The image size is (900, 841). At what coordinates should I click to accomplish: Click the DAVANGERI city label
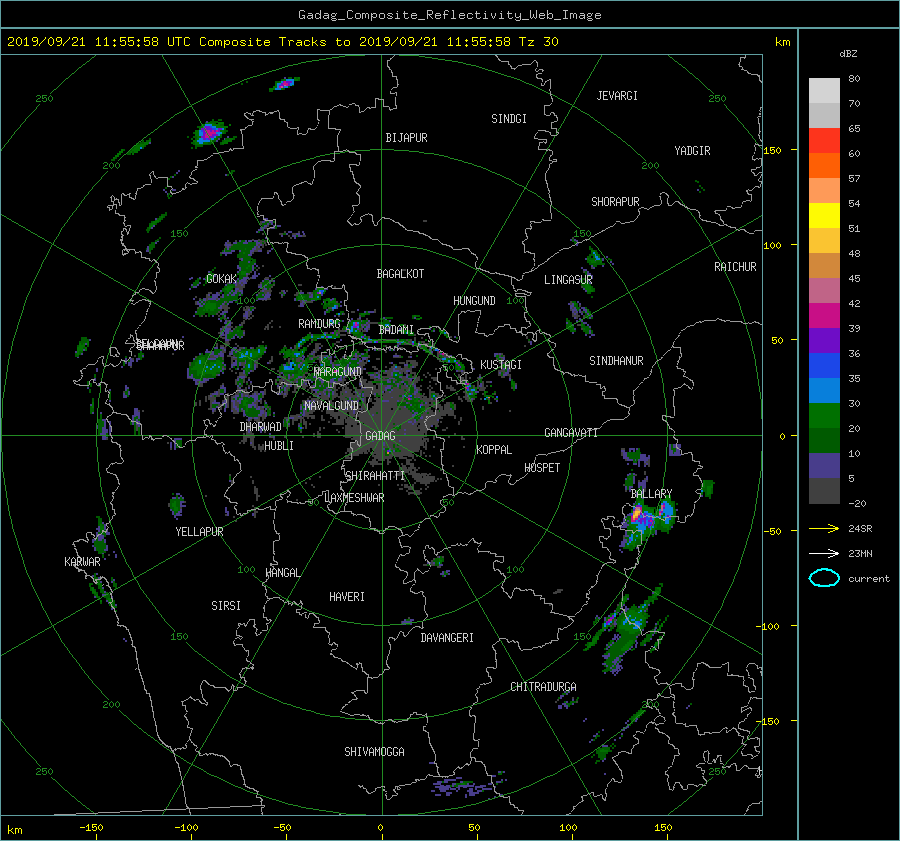(x=447, y=638)
